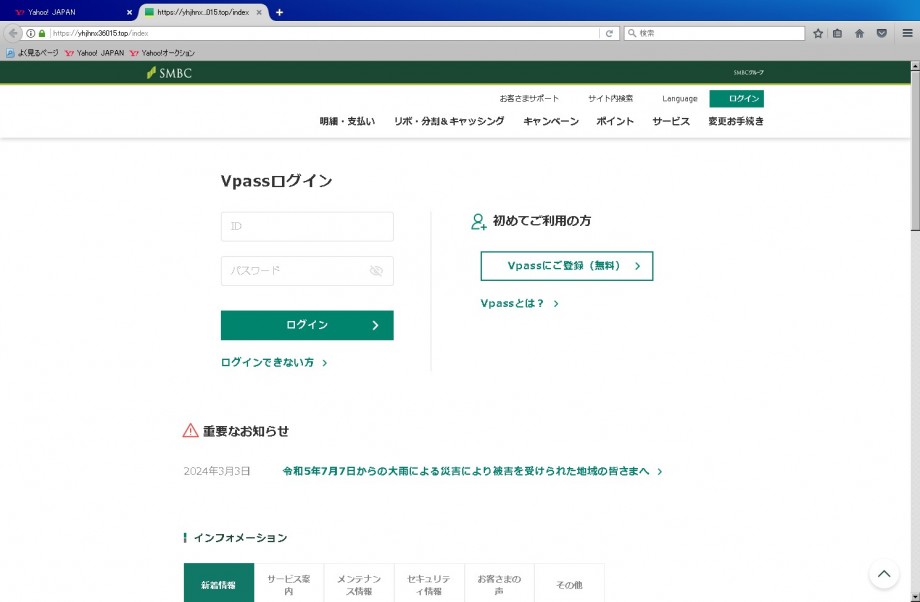
Task: Open the 令和5年7月7日 heavy rain notice link
Action: 472,471
